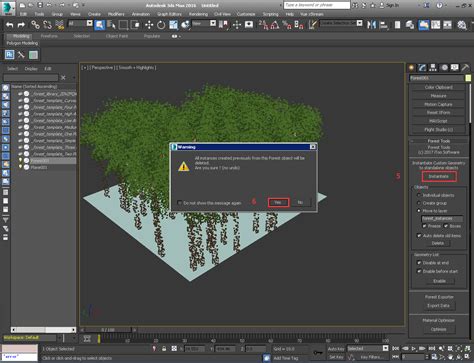This screenshot has width=474, height=363.
Task: Click the search keyword or phrase field
Action: coord(317,5)
